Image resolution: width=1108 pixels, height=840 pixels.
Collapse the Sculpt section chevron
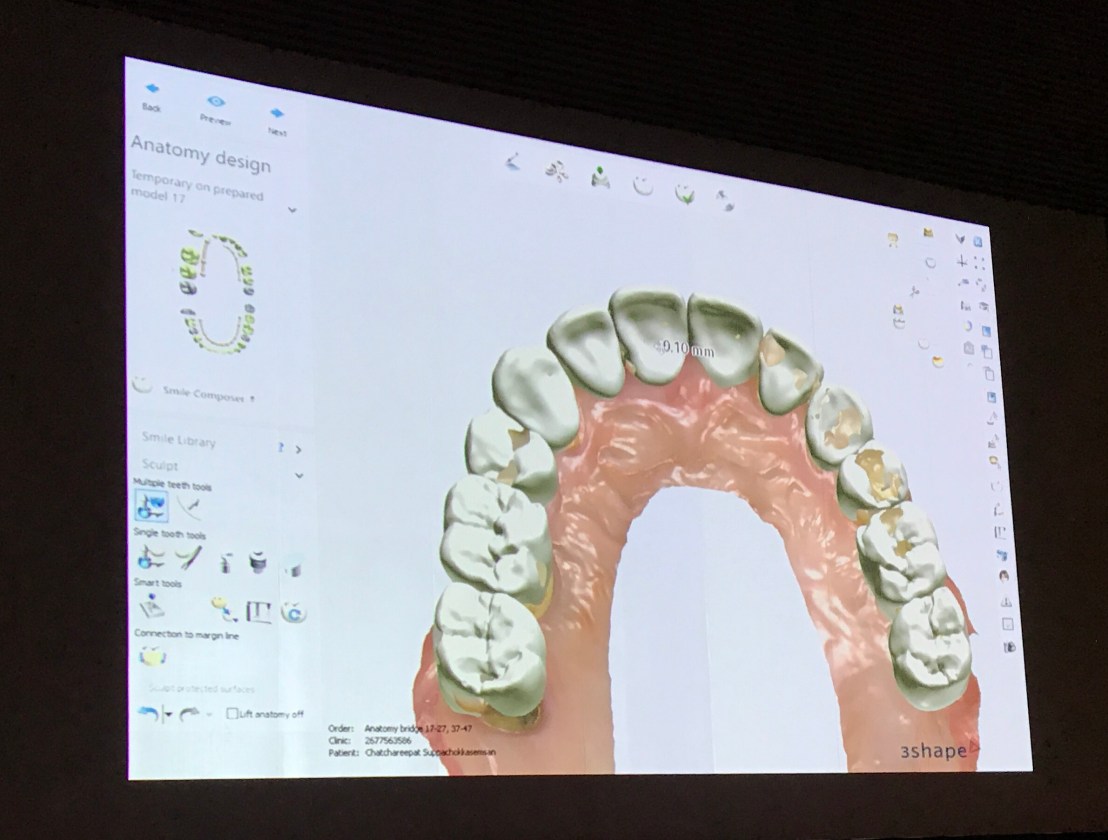click(x=298, y=475)
